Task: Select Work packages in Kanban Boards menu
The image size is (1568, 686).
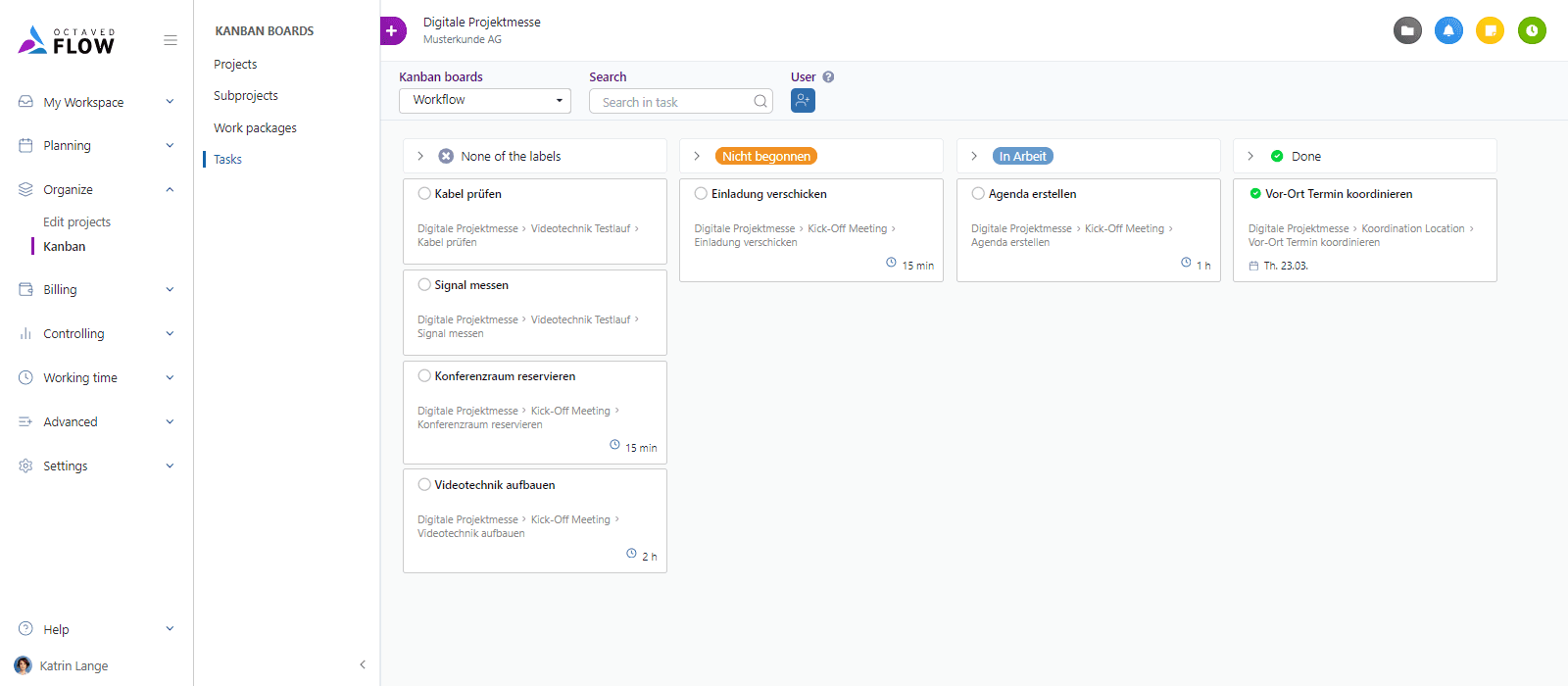Action: pos(255,128)
